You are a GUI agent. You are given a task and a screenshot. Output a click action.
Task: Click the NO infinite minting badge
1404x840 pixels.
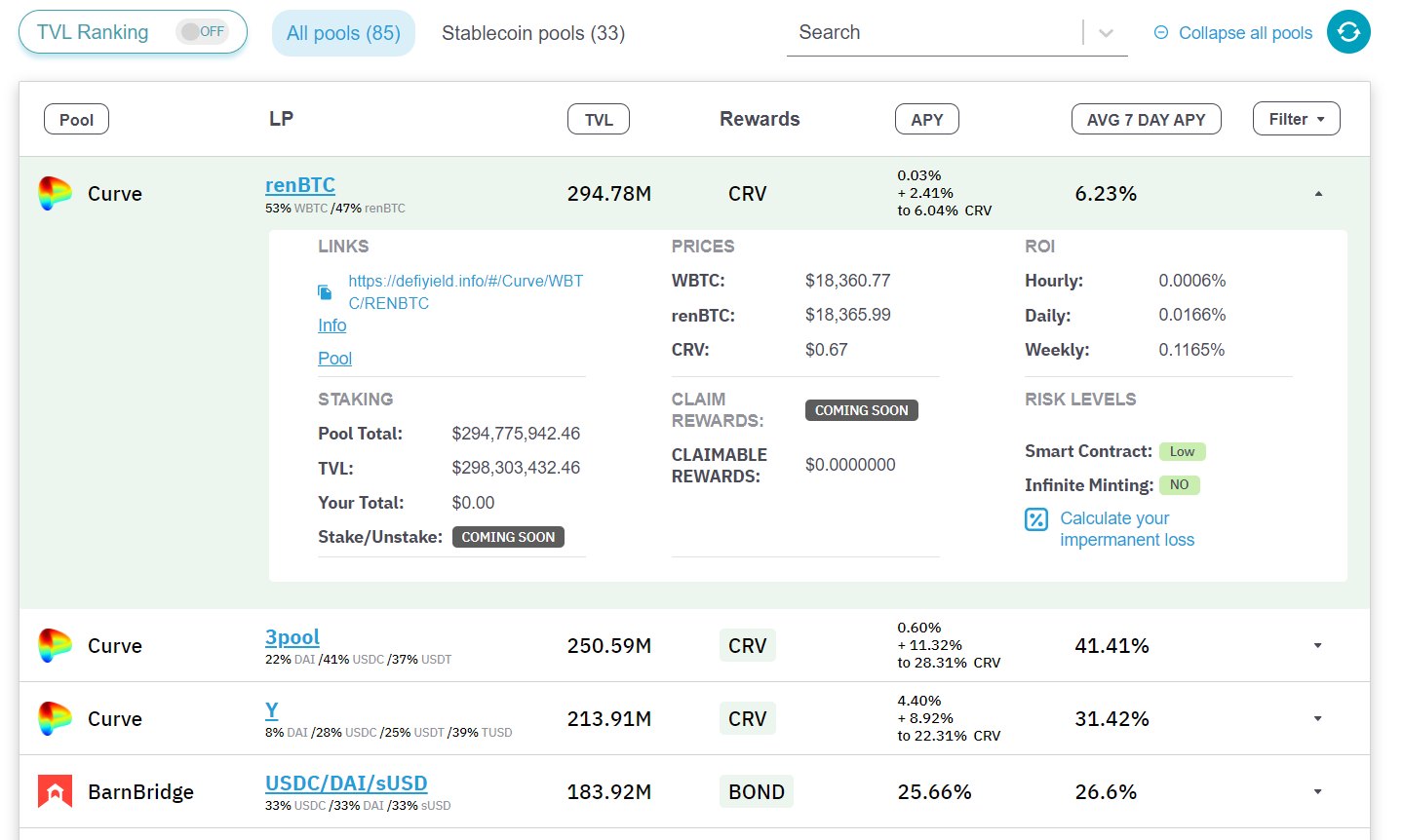1180,485
